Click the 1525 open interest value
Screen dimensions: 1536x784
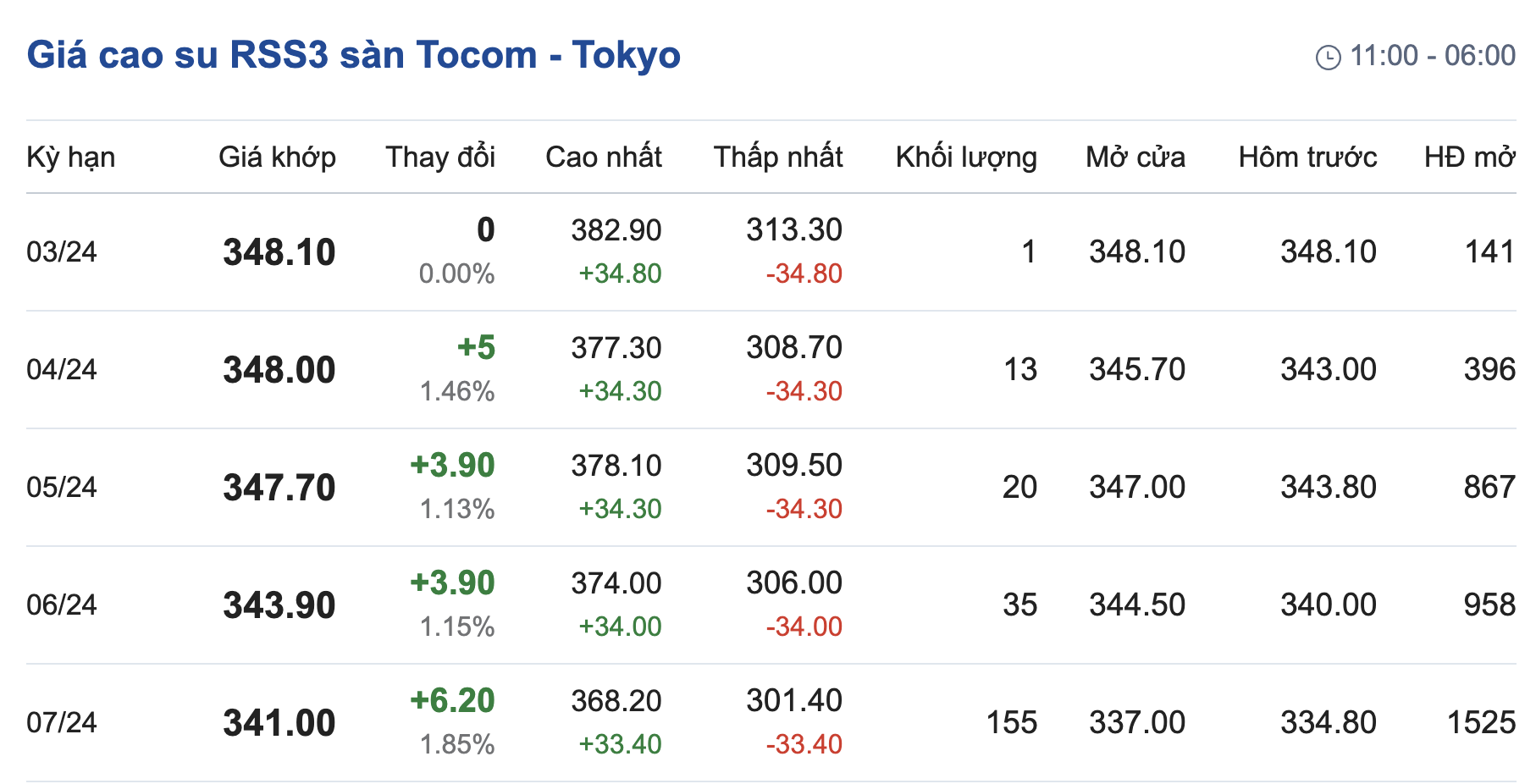[x=1481, y=723]
